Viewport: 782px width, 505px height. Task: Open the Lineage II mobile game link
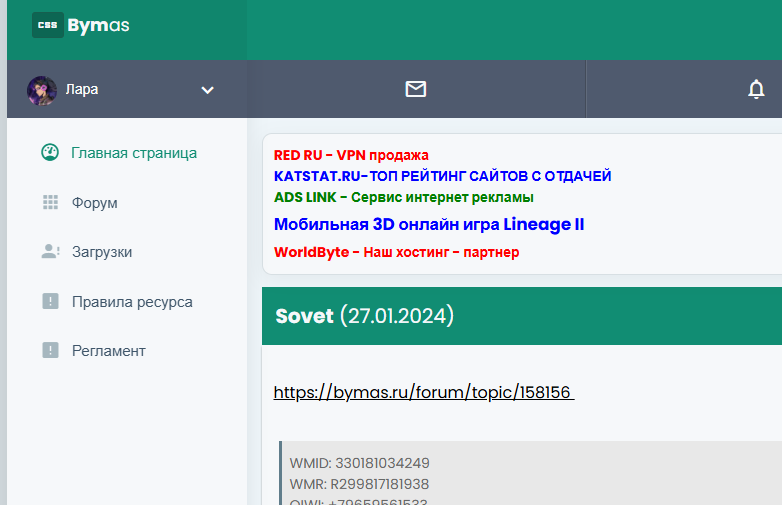coord(429,224)
